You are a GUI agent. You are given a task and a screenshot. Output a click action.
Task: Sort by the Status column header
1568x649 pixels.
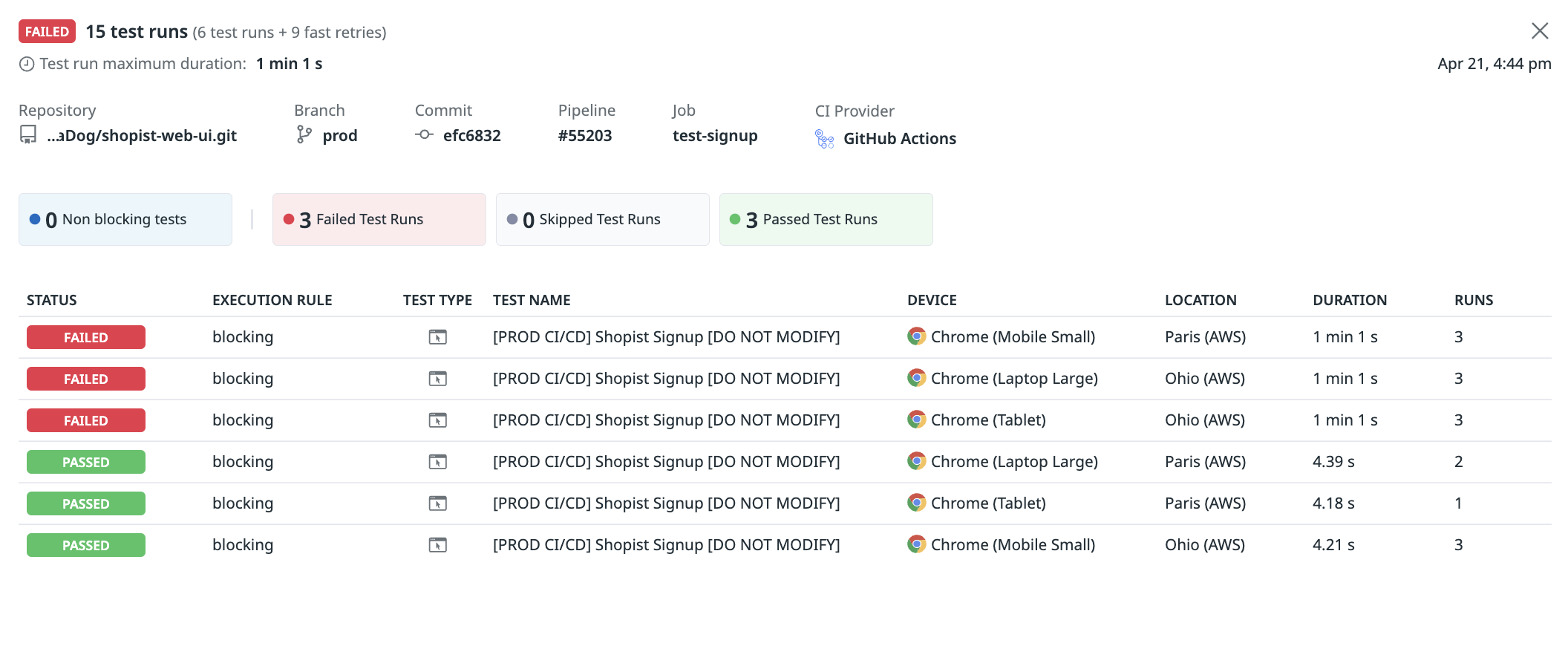tap(52, 300)
